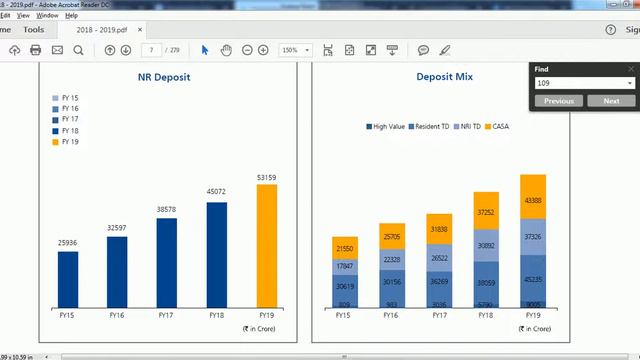Switch to the Tools tab

click(x=33, y=30)
